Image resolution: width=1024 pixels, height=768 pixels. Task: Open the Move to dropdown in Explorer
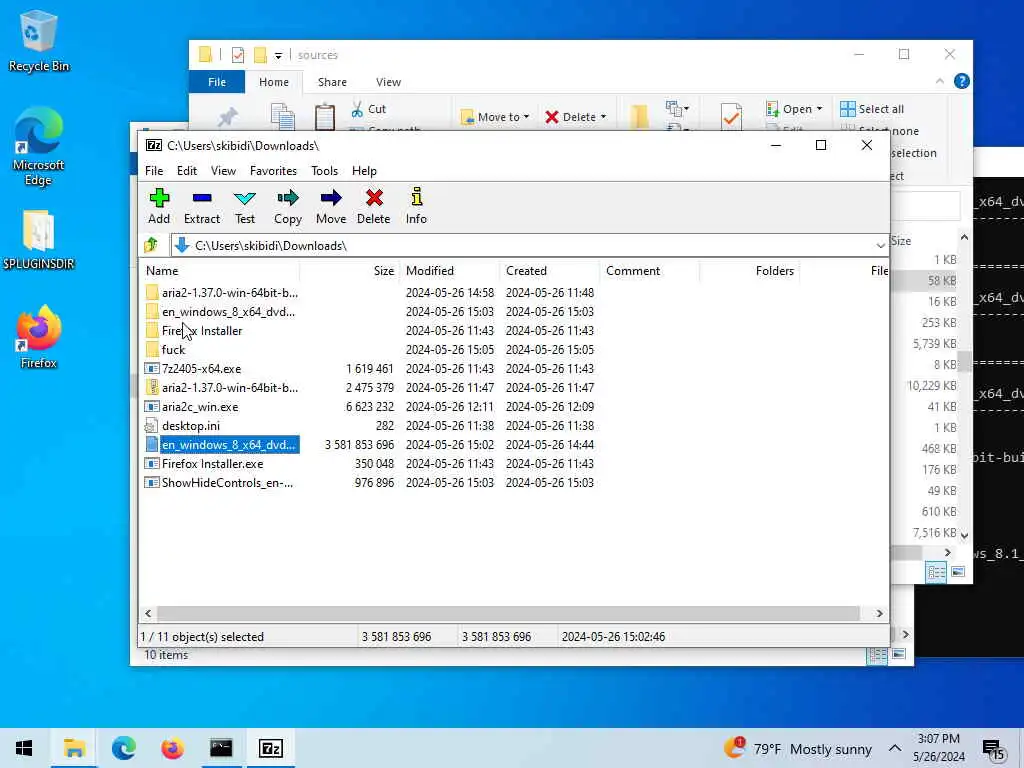495,117
